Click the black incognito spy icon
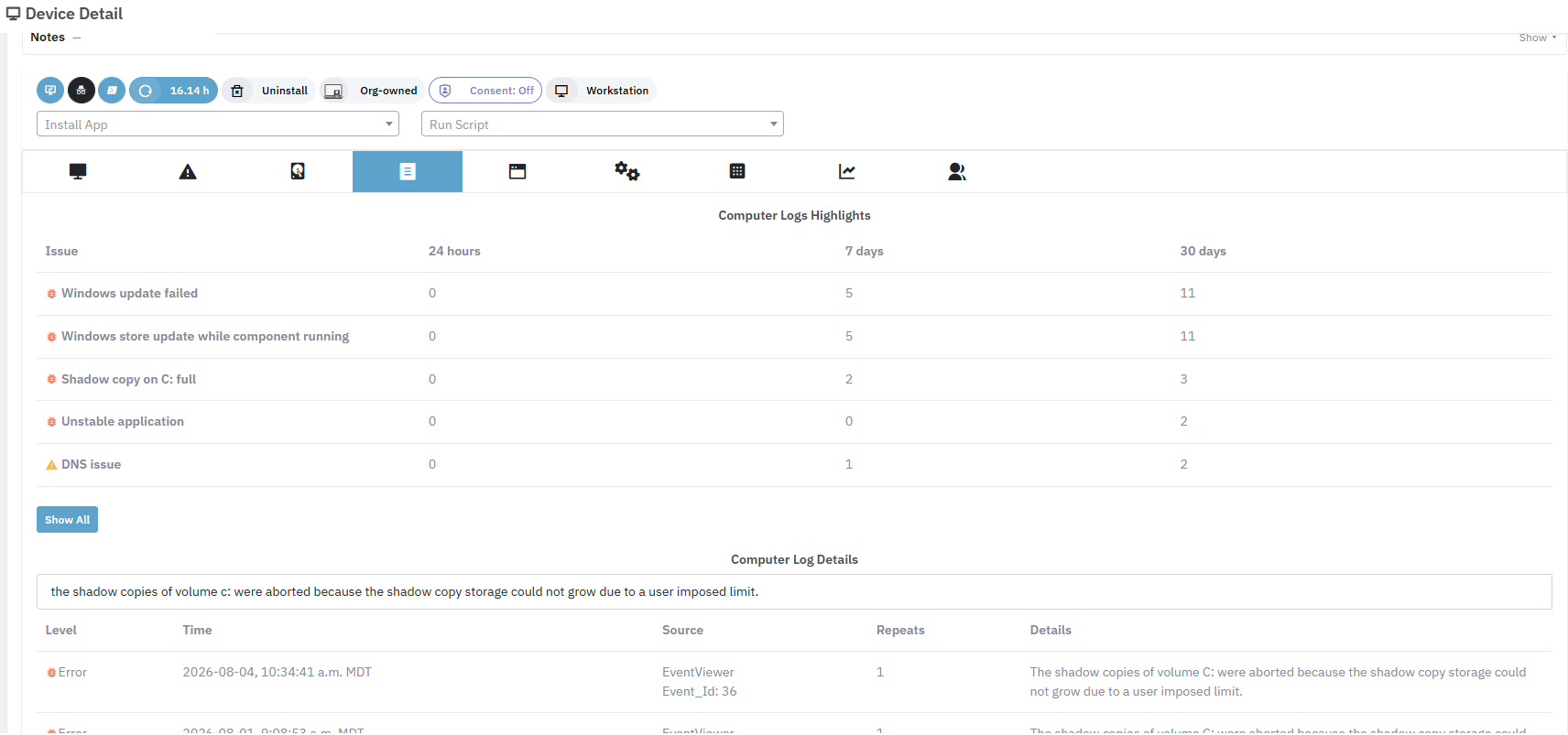The image size is (1568, 735). 82,91
